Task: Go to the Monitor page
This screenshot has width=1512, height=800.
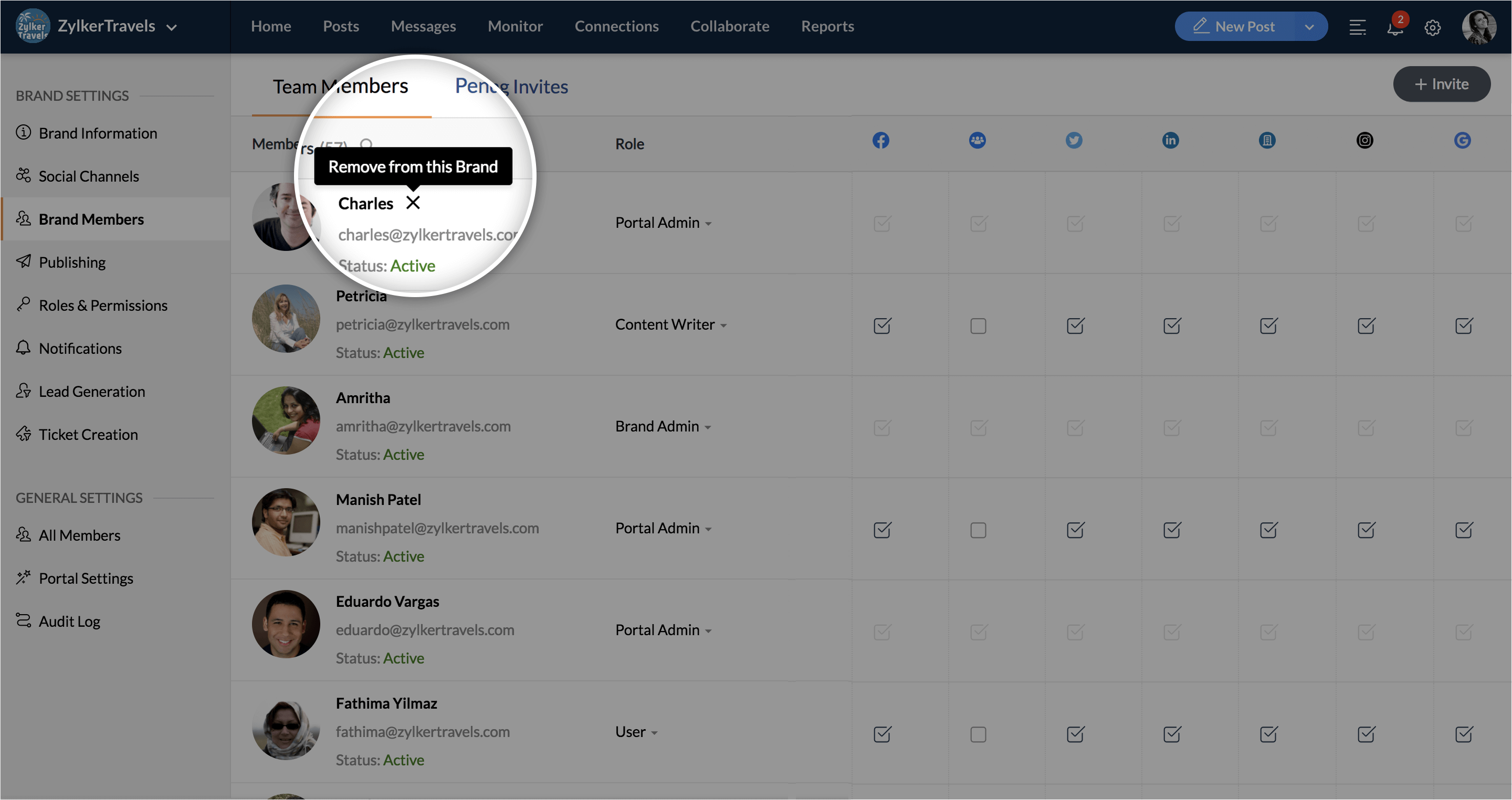Action: pyautogui.click(x=514, y=26)
